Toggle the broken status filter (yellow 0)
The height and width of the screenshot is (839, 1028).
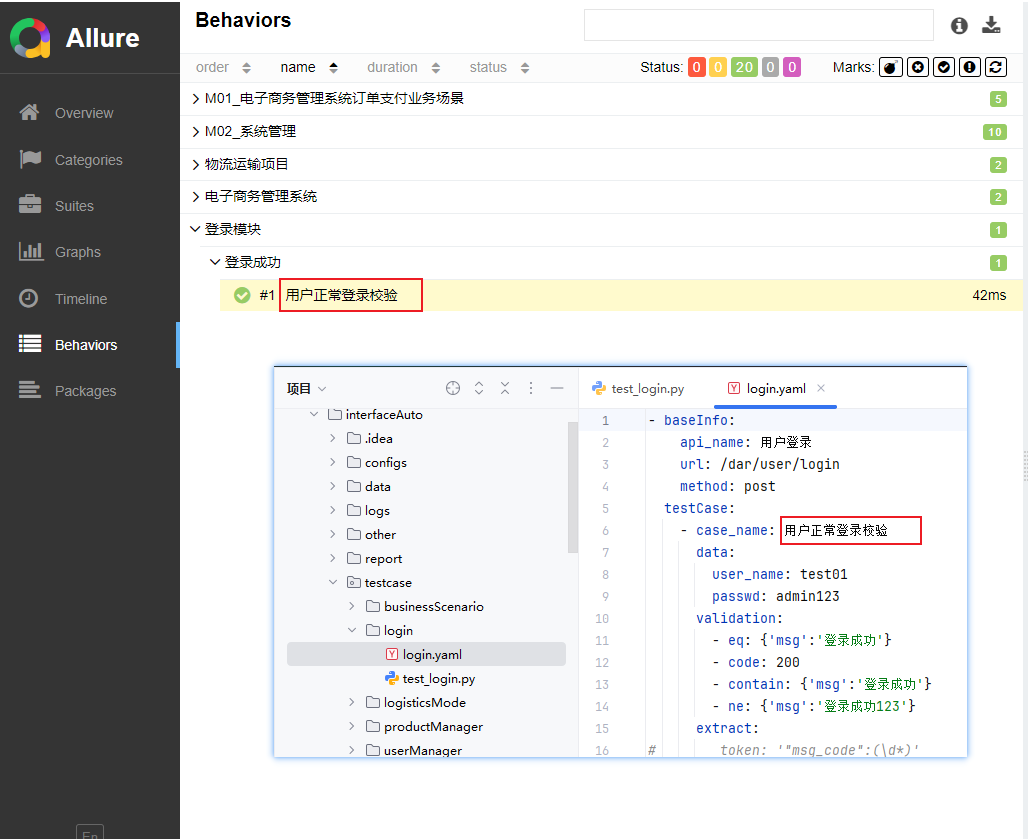coord(718,68)
